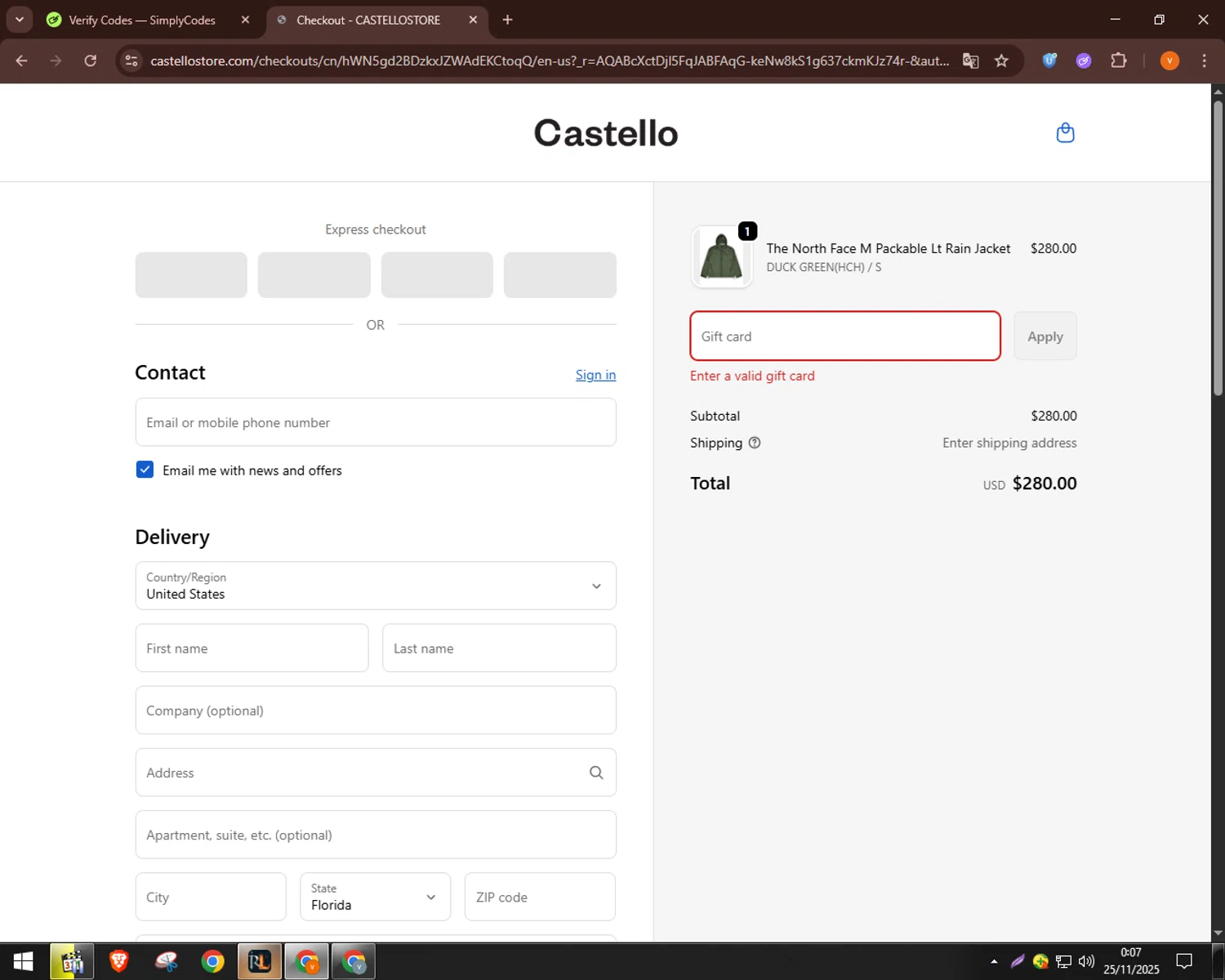Go back with the browser back arrow
The image size is (1225, 980).
(x=22, y=60)
